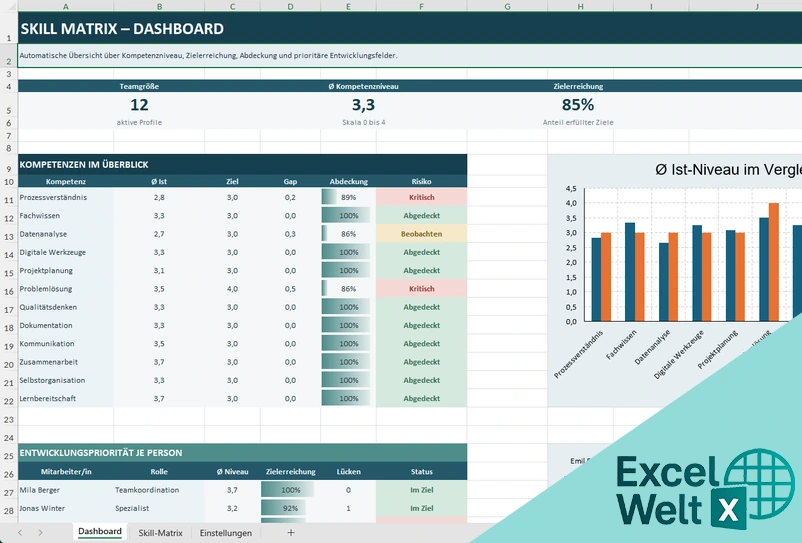The image size is (802, 543).
Task: Select column H header
Action: (580, 6)
